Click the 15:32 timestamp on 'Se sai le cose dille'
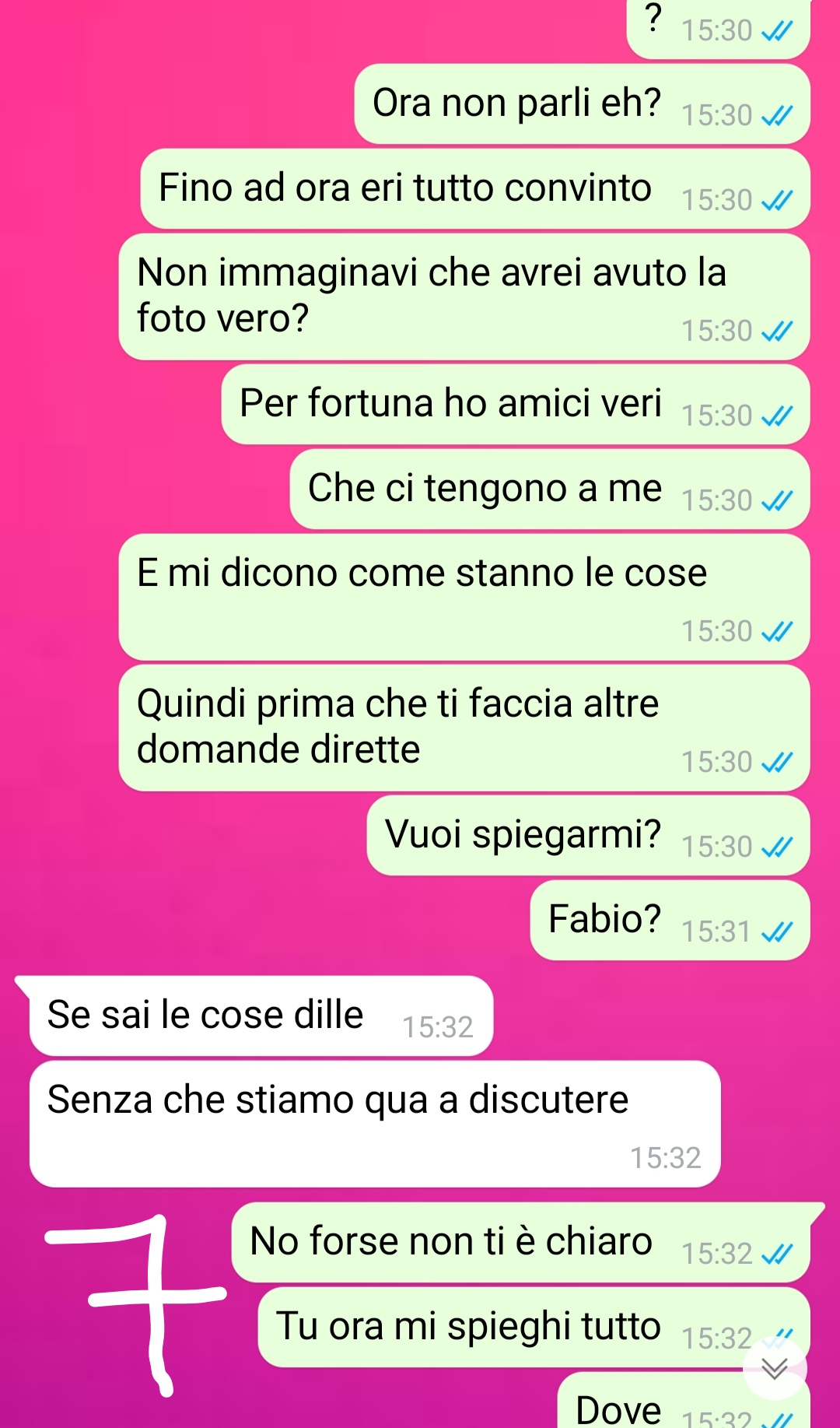Viewport: 840px width, 1428px height. pyautogui.click(x=438, y=1028)
